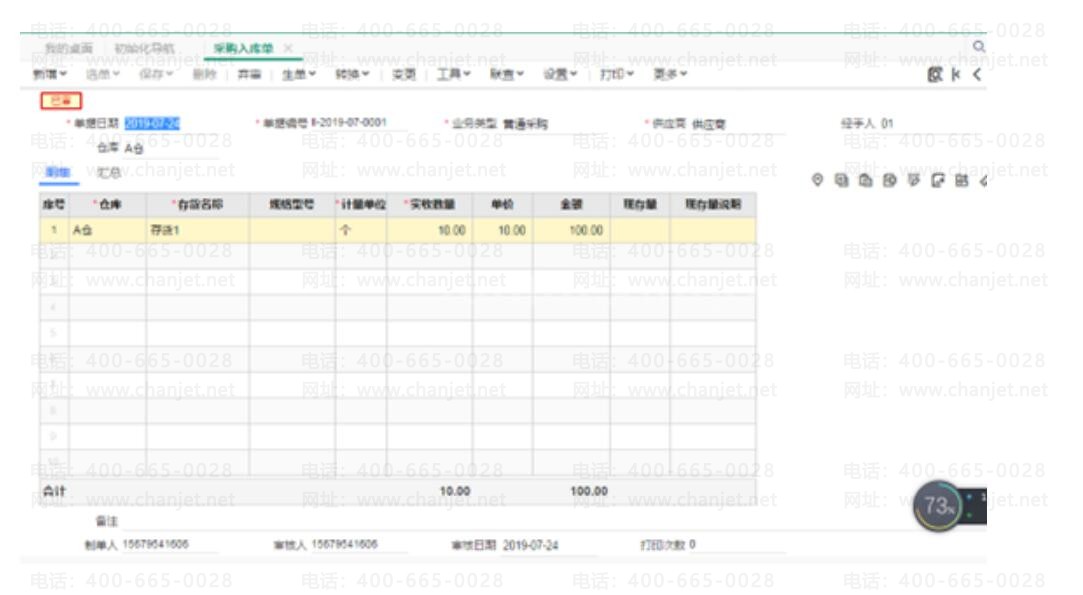
Task: Click the 现存量说明 column header
Action: pos(713,205)
